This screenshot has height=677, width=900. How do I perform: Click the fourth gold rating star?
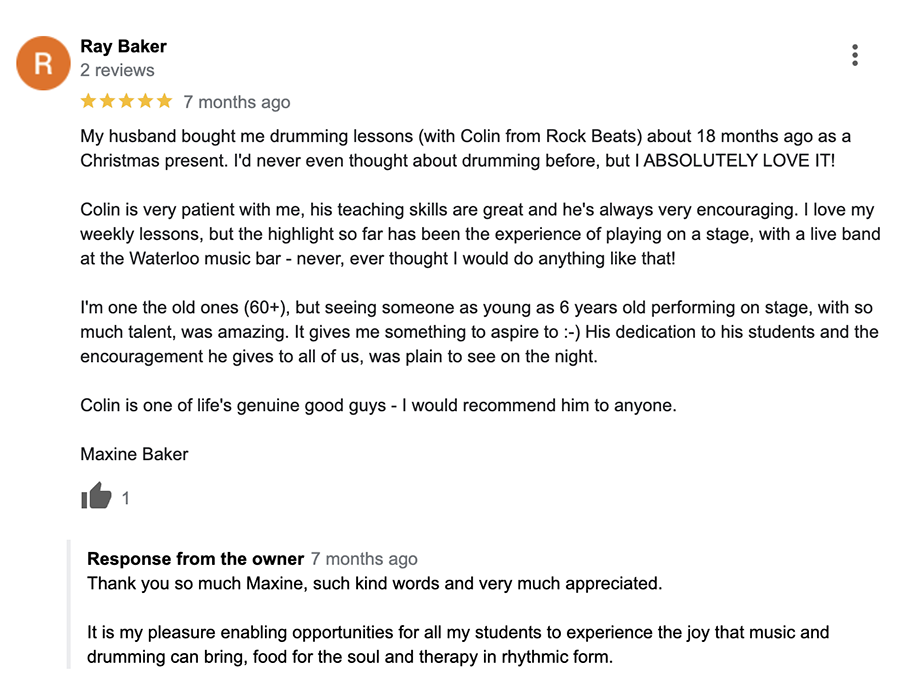coord(146,101)
